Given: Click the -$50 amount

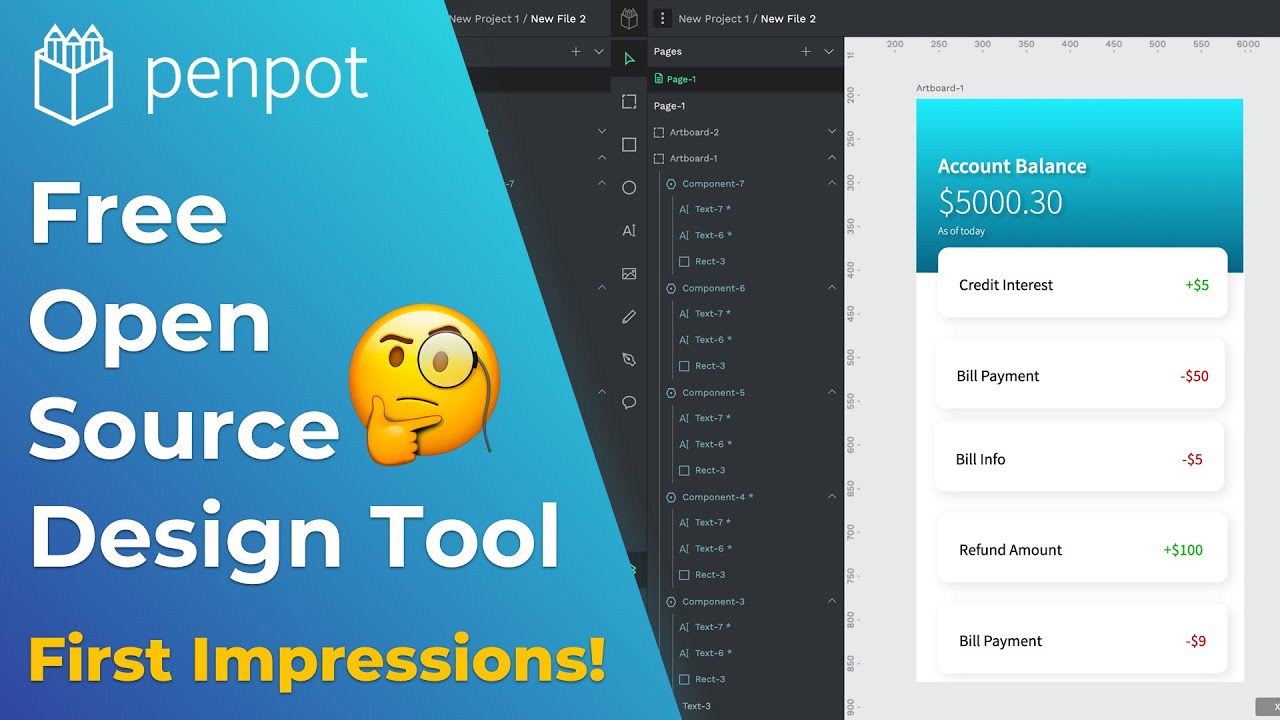Looking at the screenshot, I should click(1194, 376).
